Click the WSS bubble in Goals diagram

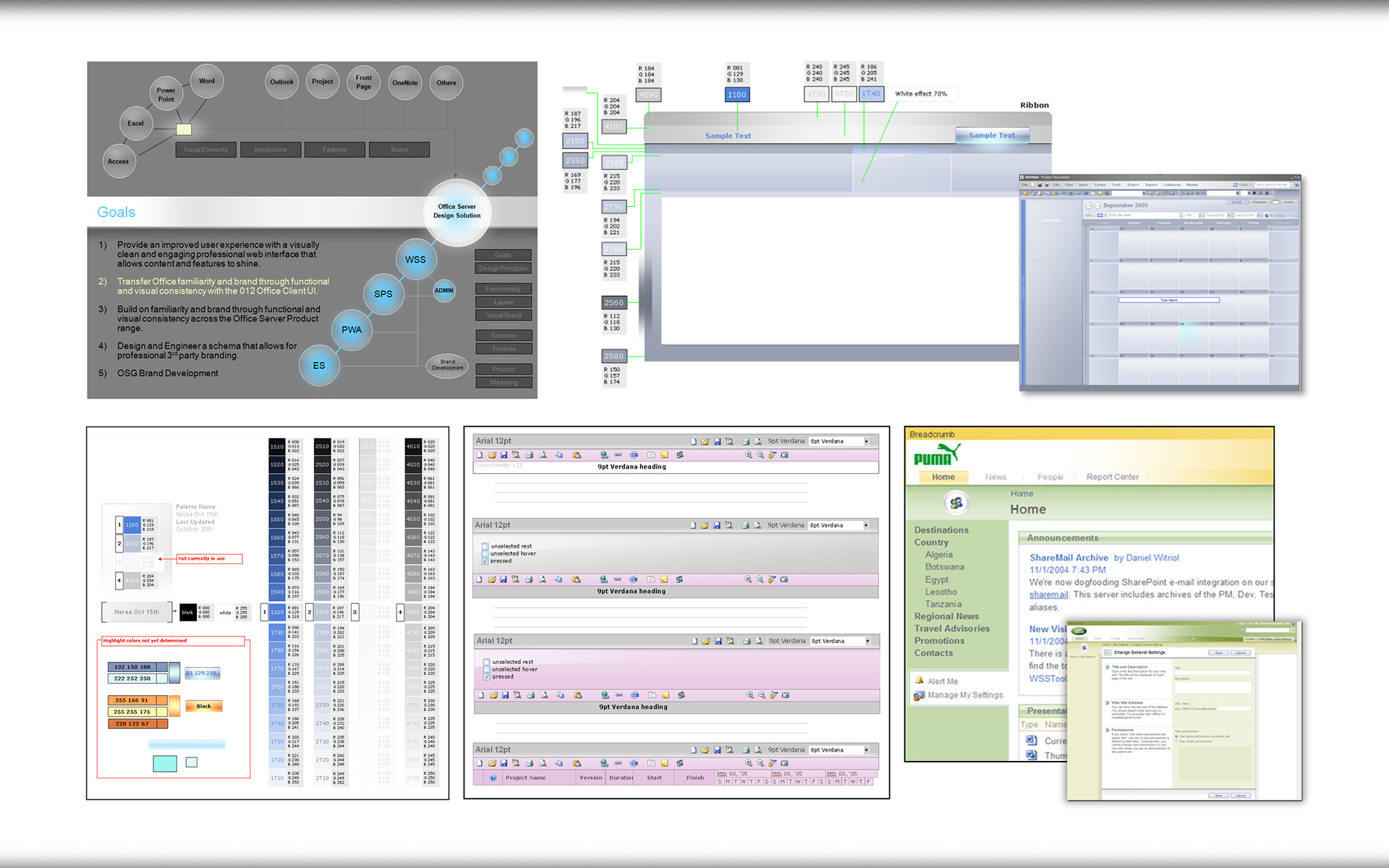(x=415, y=260)
